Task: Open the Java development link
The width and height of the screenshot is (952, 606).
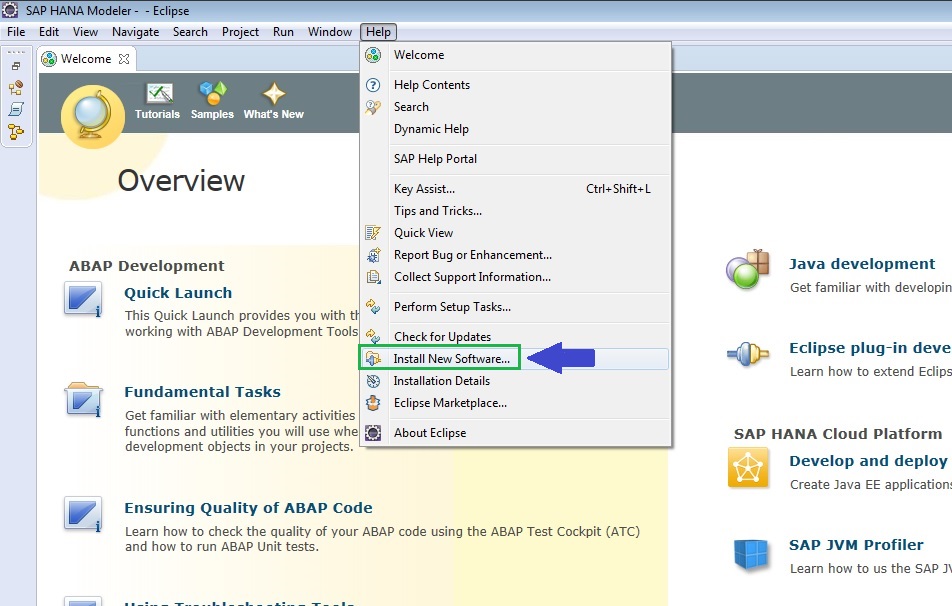Action: [862, 264]
